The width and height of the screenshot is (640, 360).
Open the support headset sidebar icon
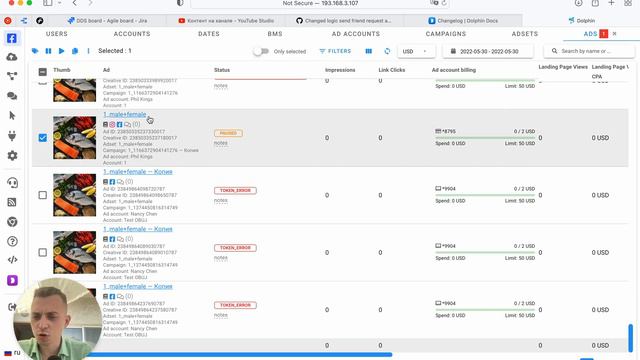pyautogui.click(x=12, y=183)
